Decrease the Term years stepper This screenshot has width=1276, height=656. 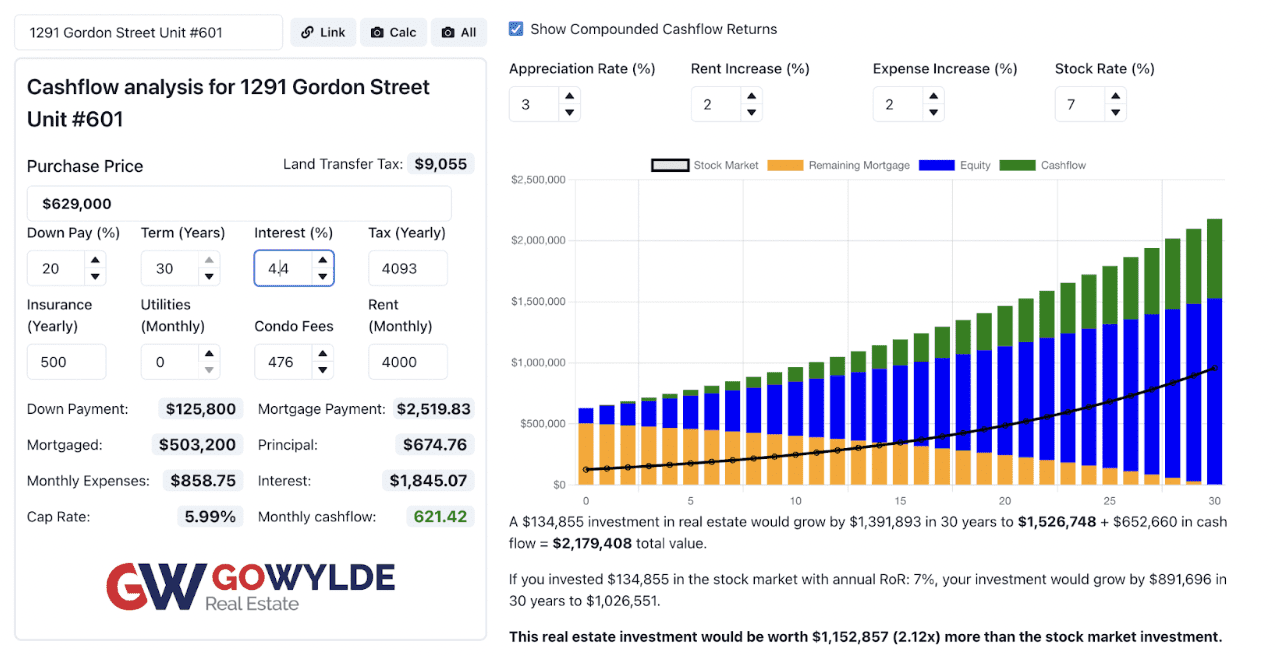[x=209, y=276]
